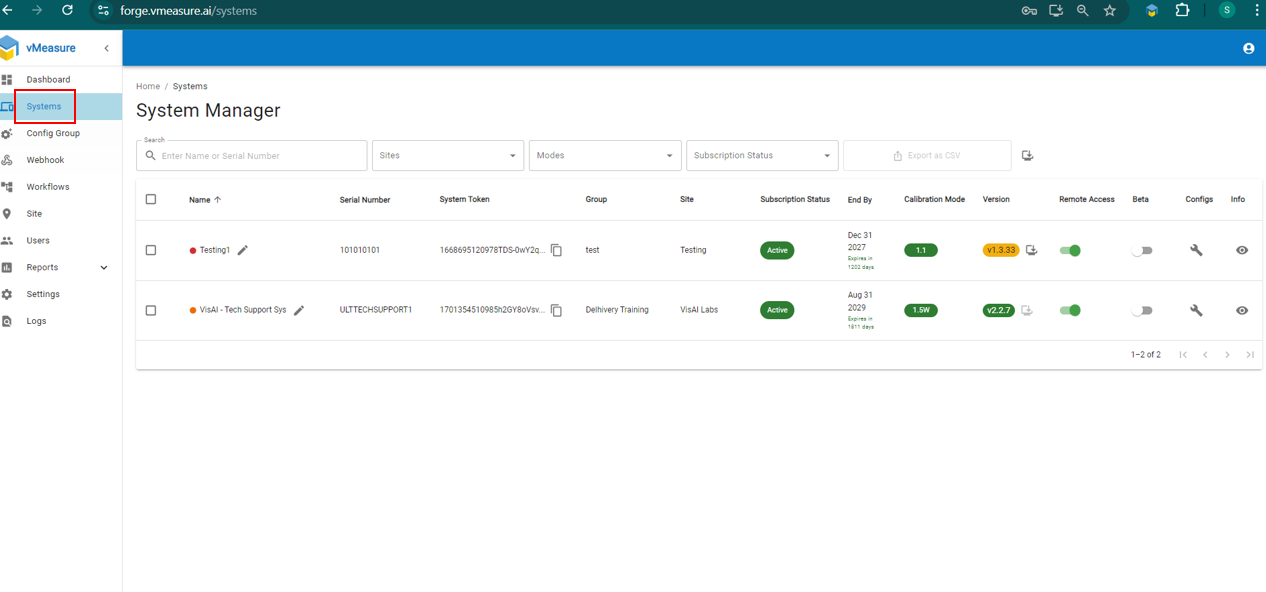
Task: Collapse the sidebar using the chevron arrow
Action: (x=107, y=48)
